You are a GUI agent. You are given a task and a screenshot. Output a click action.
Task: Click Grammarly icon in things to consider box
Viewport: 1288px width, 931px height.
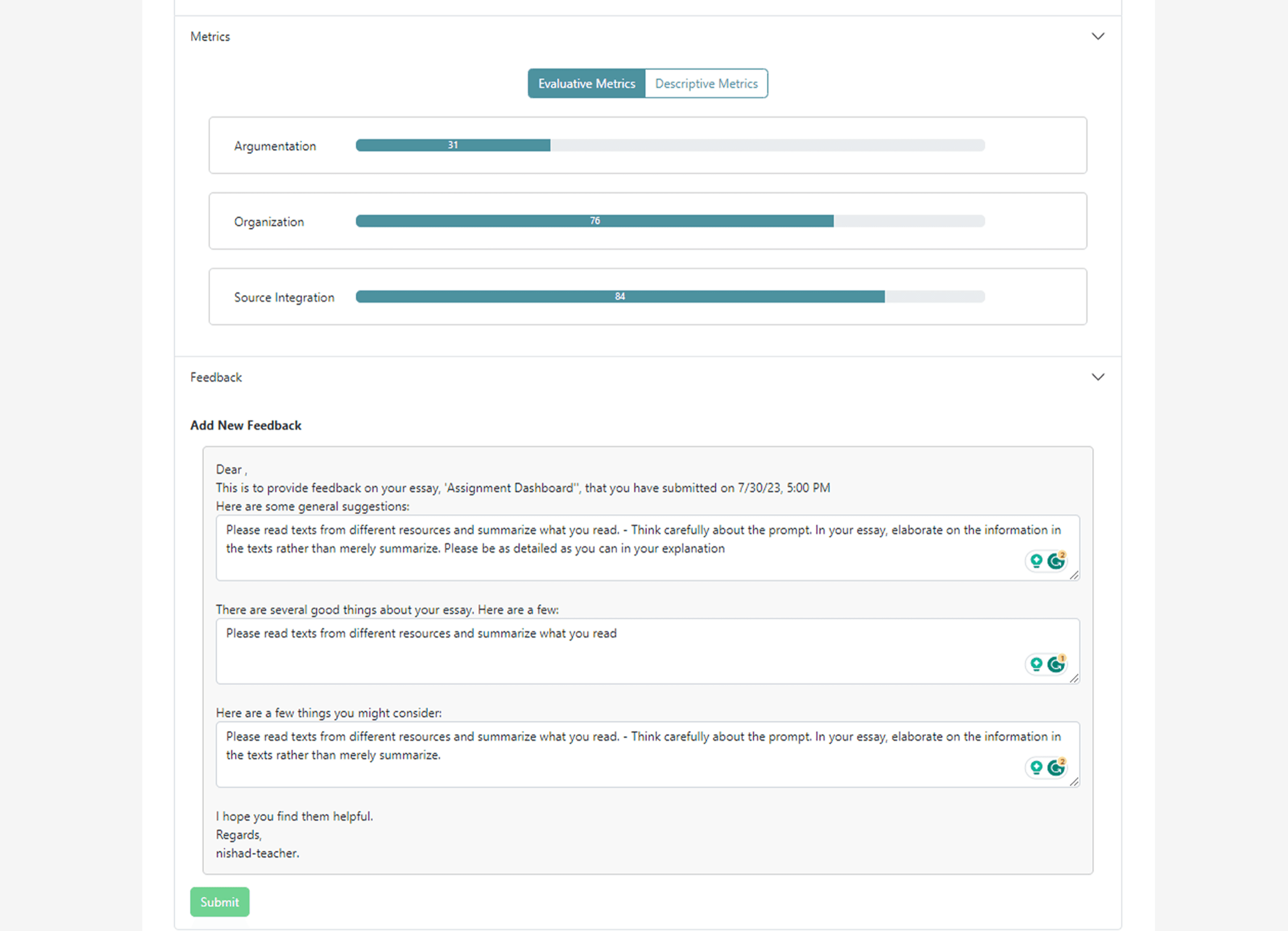click(x=1056, y=768)
